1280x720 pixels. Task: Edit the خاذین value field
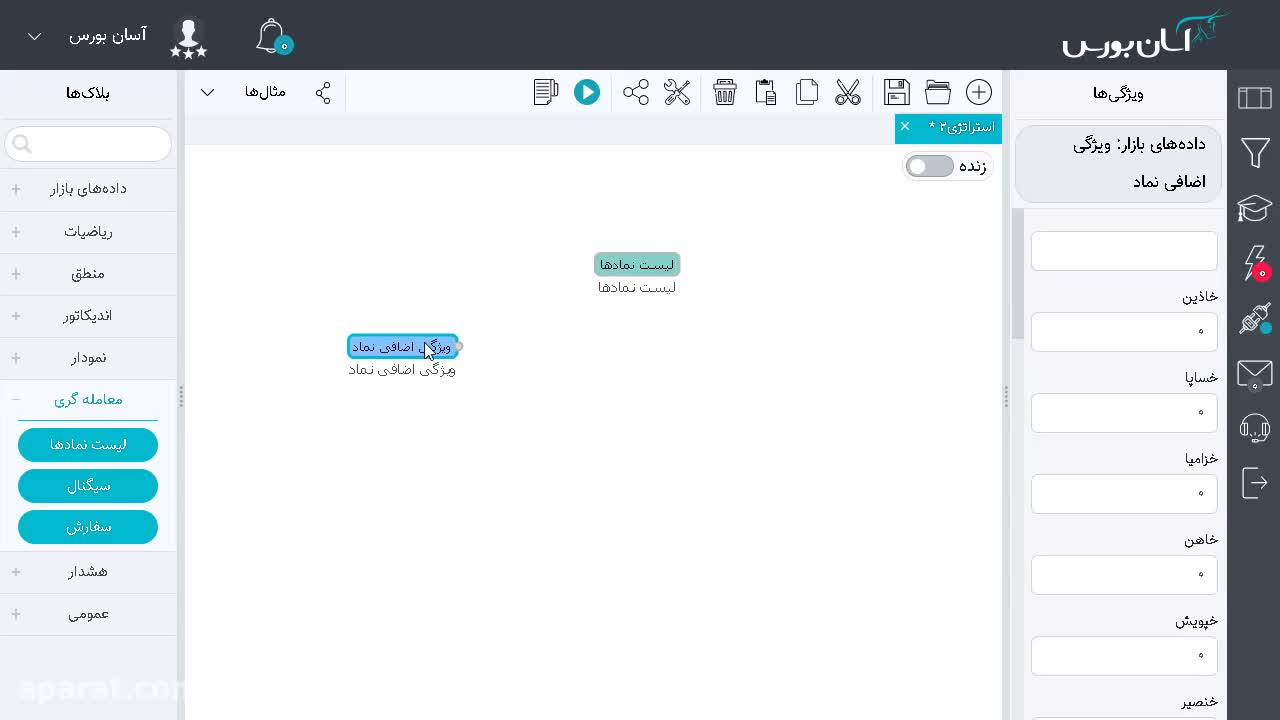pyautogui.click(x=1124, y=332)
